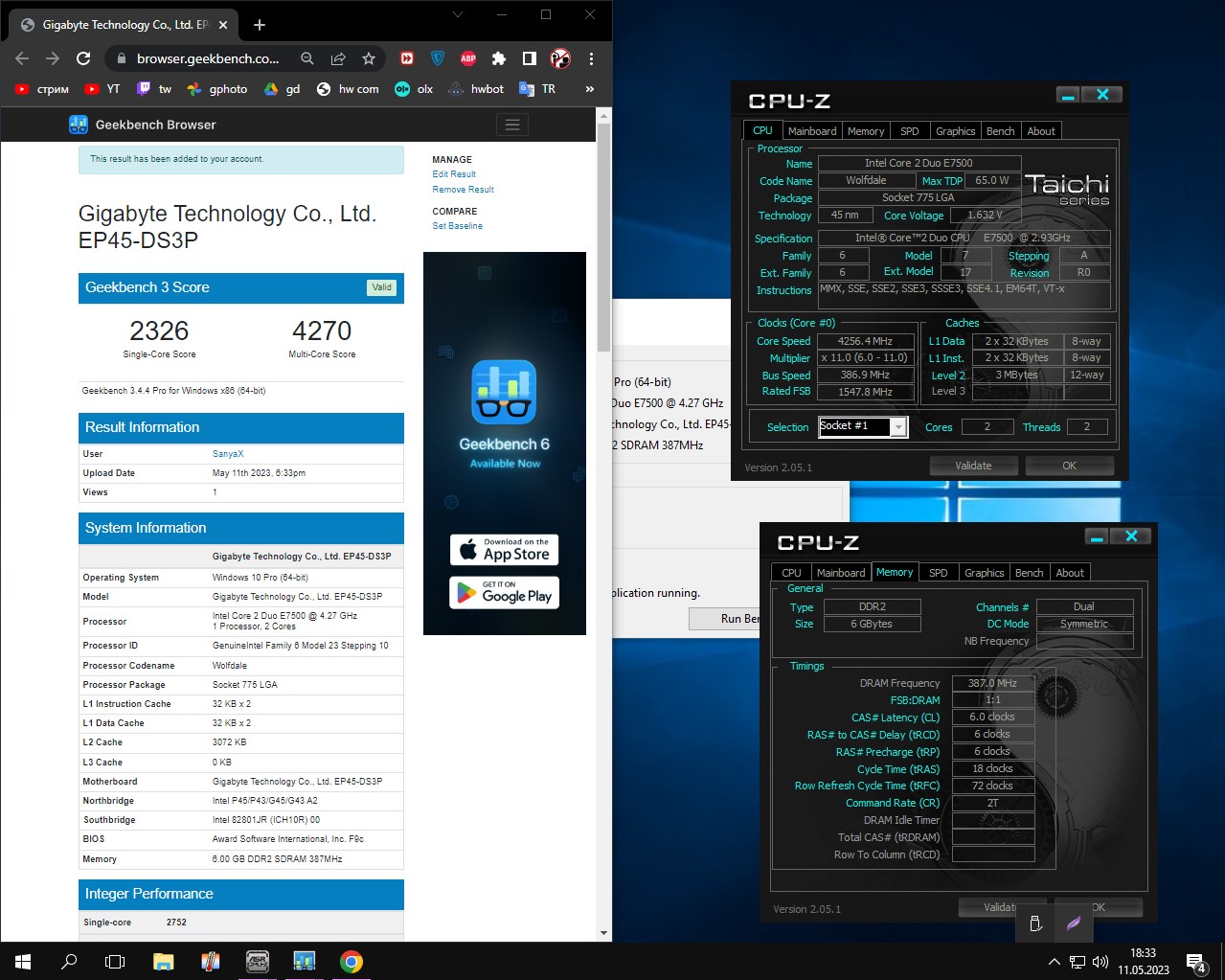Open the gphoto bookmark

coord(217,89)
